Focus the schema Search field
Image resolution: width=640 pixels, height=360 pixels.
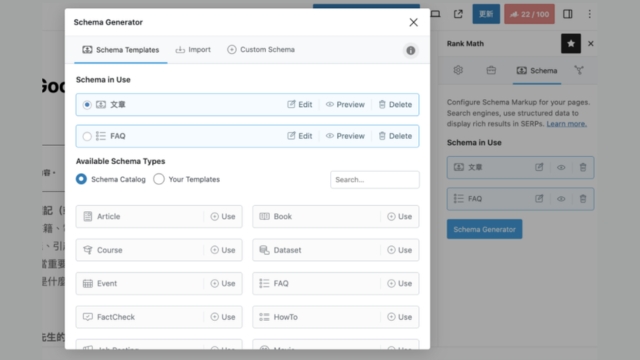coord(375,180)
